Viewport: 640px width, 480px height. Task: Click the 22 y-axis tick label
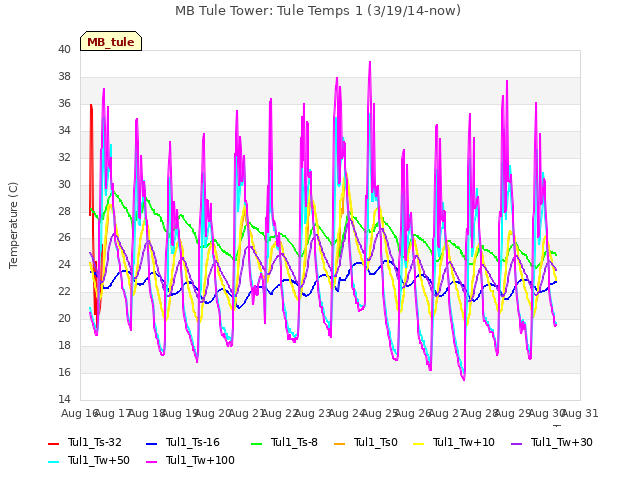point(64,291)
